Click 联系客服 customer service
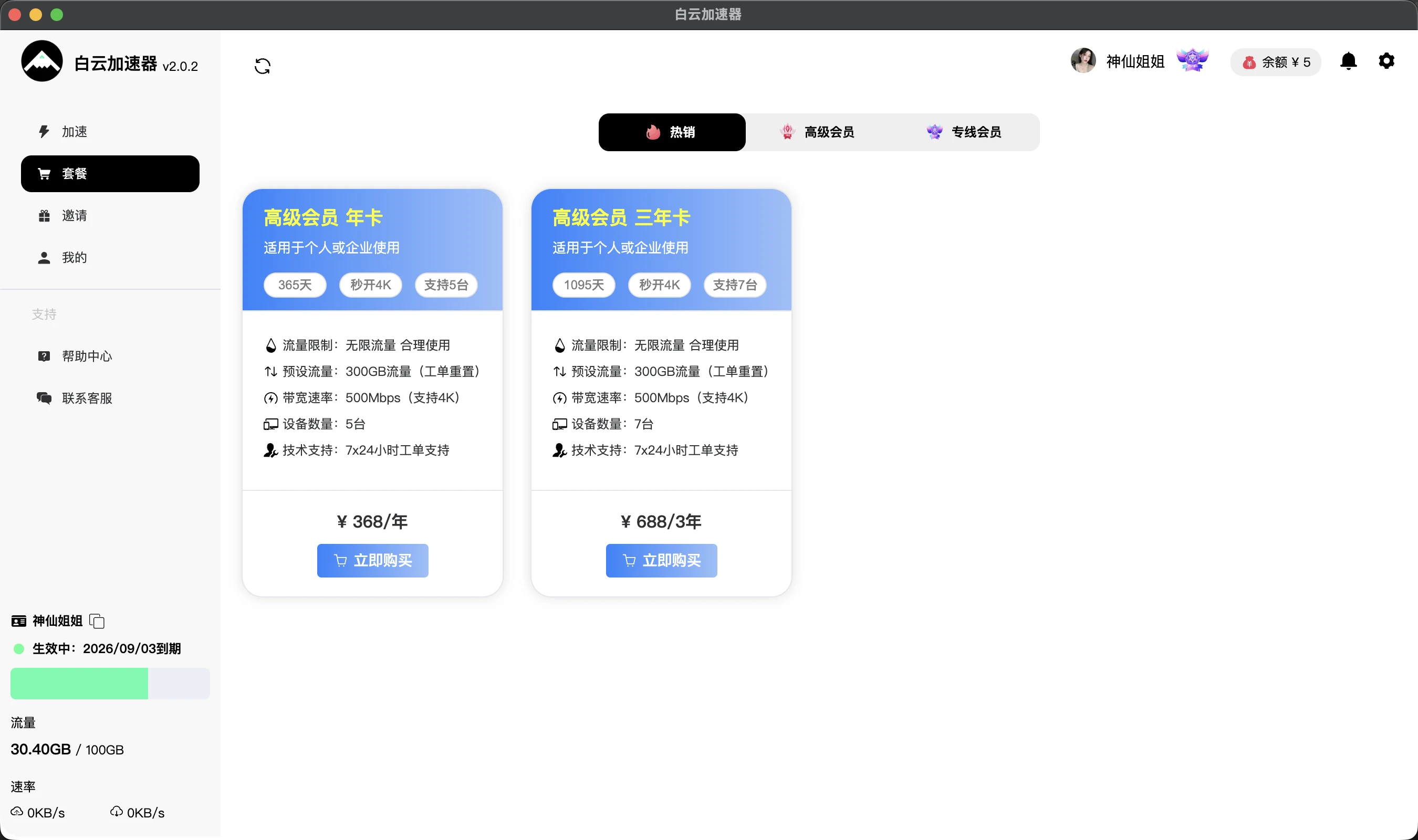 click(86, 398)
